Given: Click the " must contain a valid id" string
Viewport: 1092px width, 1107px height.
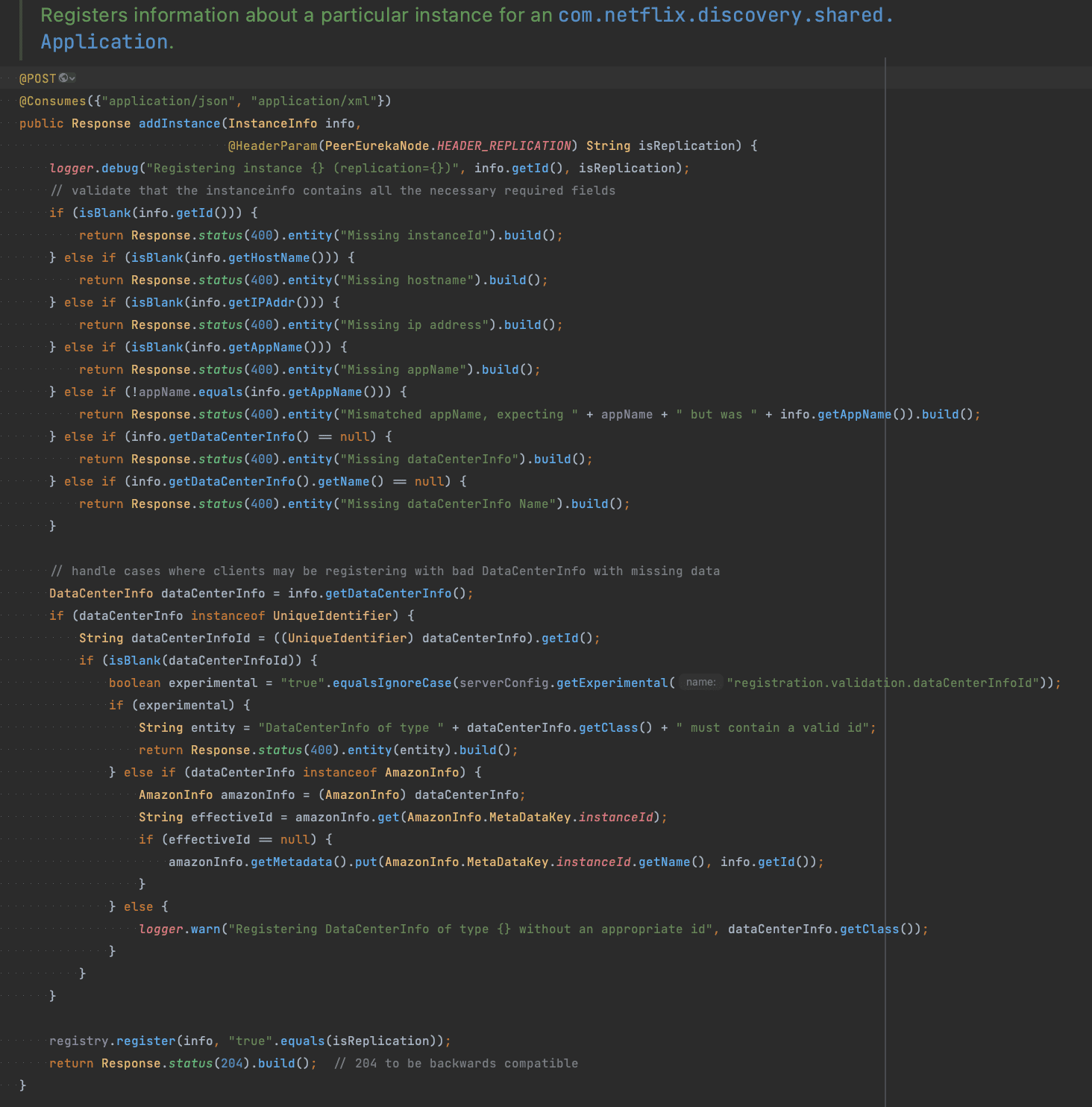Looking at the screenshot, I should (773, 727).
